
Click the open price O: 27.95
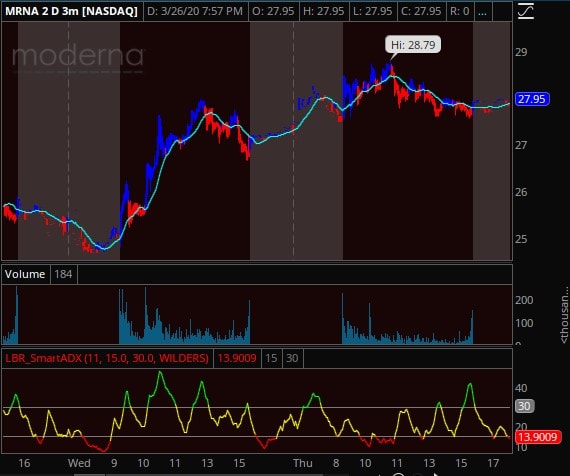click(273, 11)
